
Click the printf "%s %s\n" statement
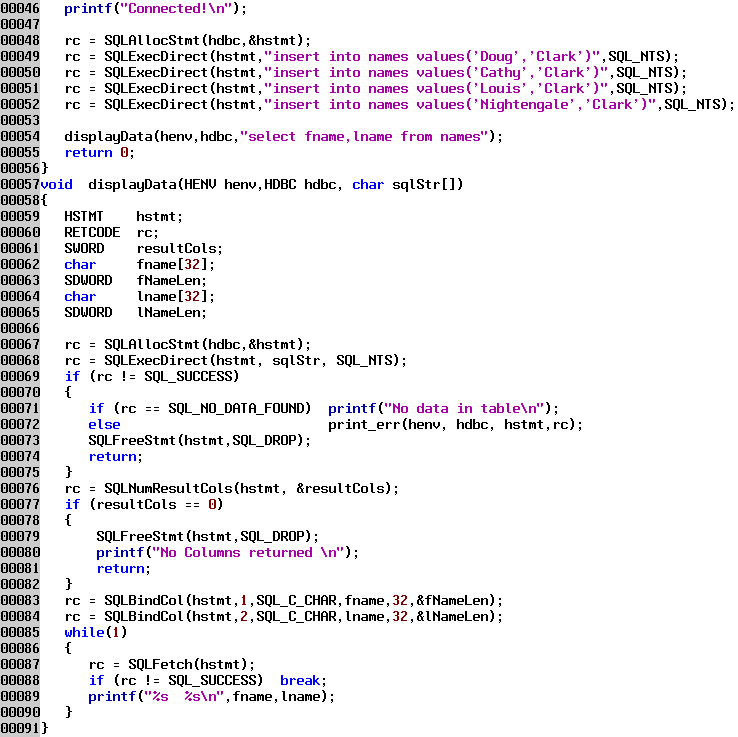click(211, 697)
